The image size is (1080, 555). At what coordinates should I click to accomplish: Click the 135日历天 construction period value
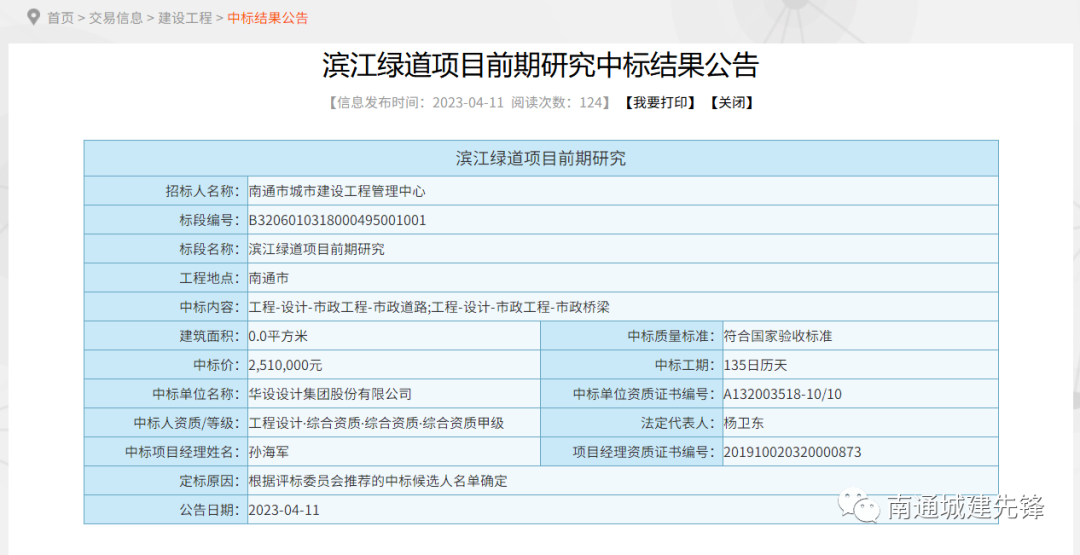[x=755, y=365]
